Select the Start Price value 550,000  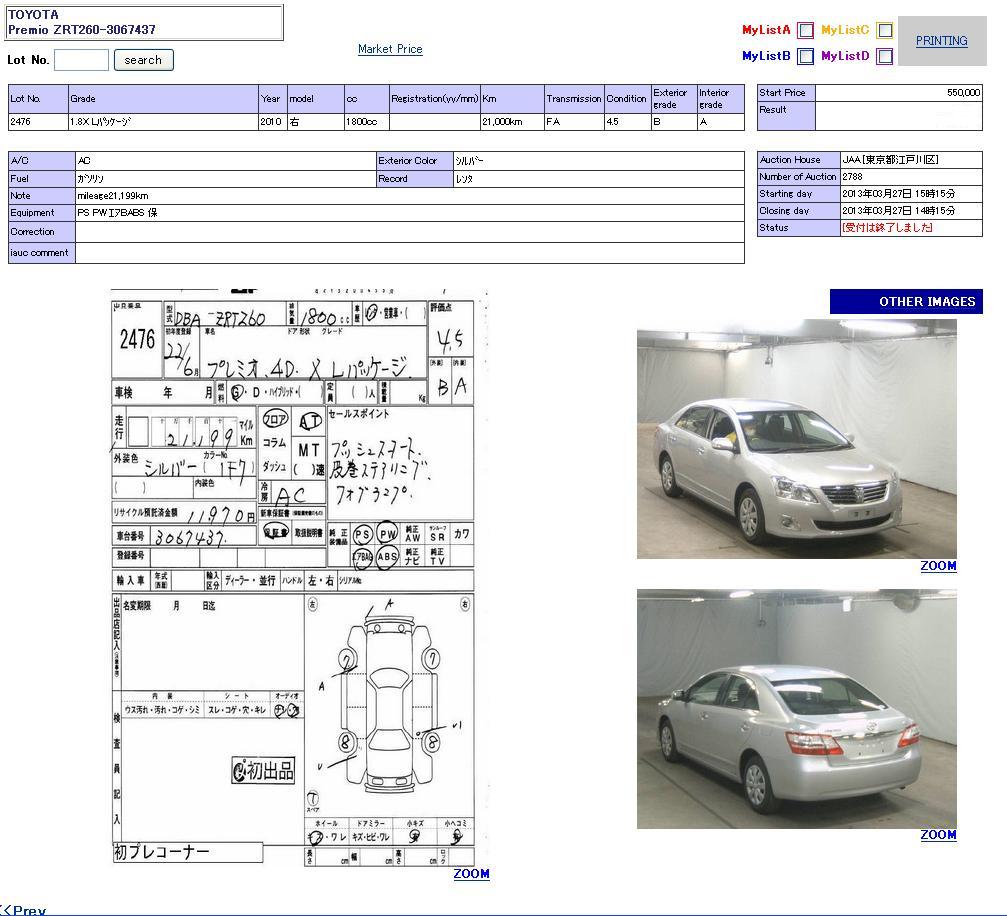point(963,93)
